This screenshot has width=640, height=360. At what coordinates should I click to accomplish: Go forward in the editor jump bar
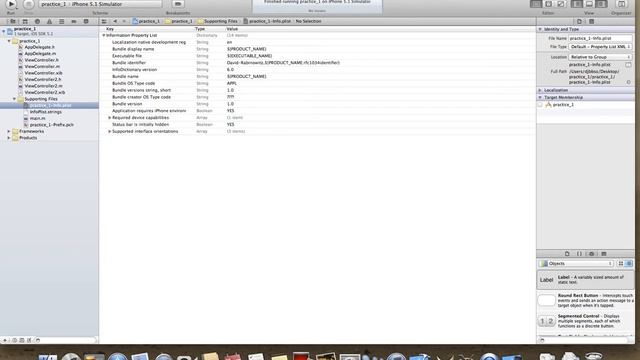point(124,21)
